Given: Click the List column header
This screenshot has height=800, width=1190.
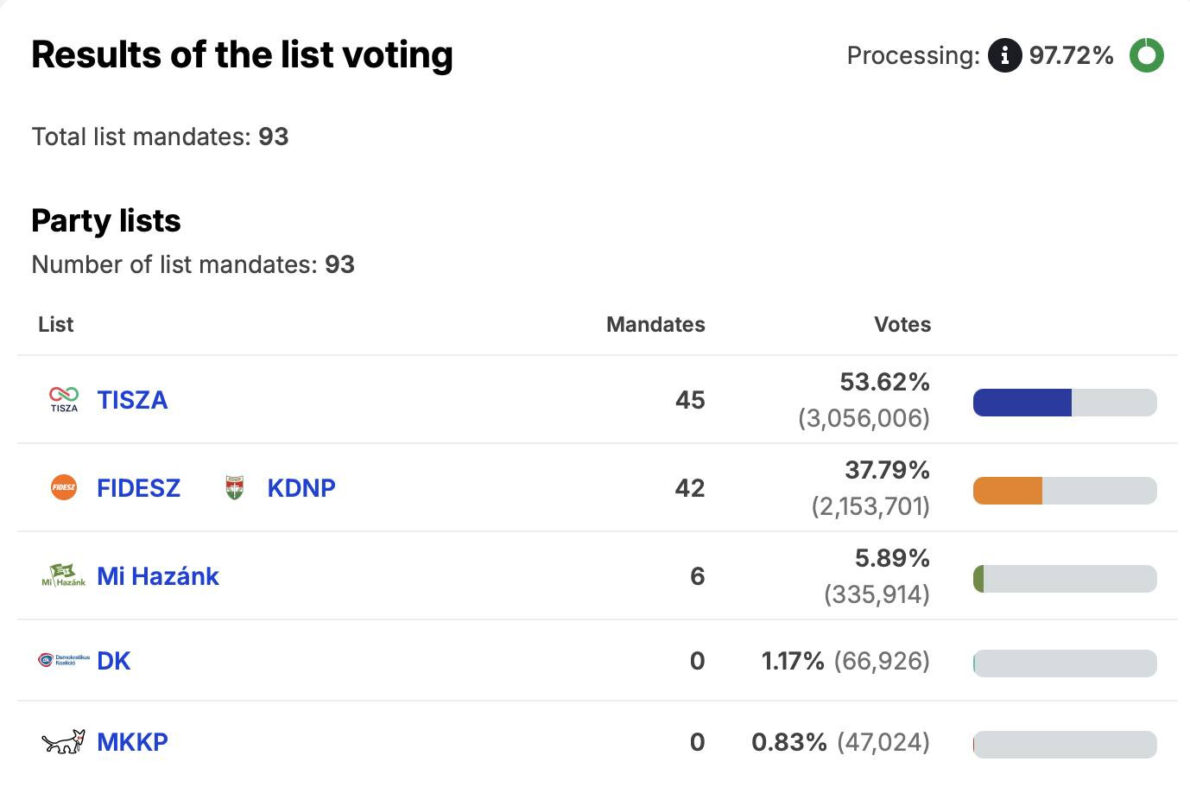Looking at the screenshot, I should pos(56,324).
